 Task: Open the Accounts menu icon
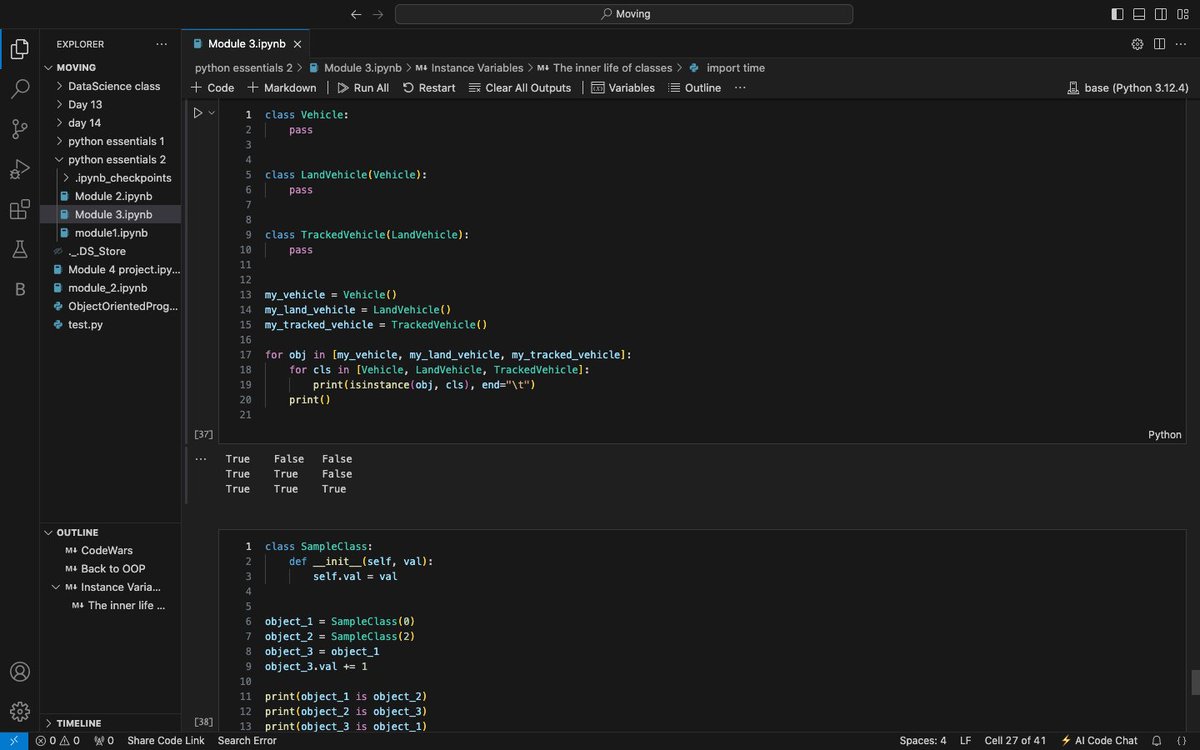(x=19, y=672)
